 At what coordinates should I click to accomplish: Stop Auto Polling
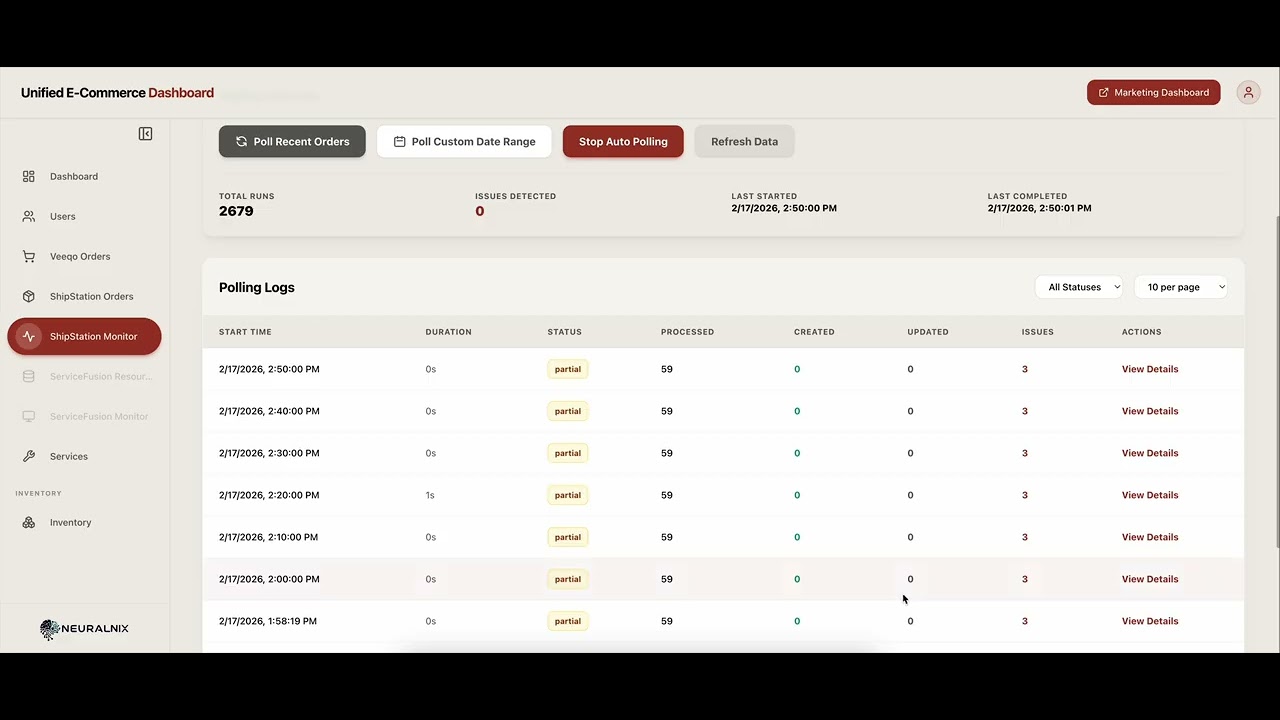[x=623, y=141]
